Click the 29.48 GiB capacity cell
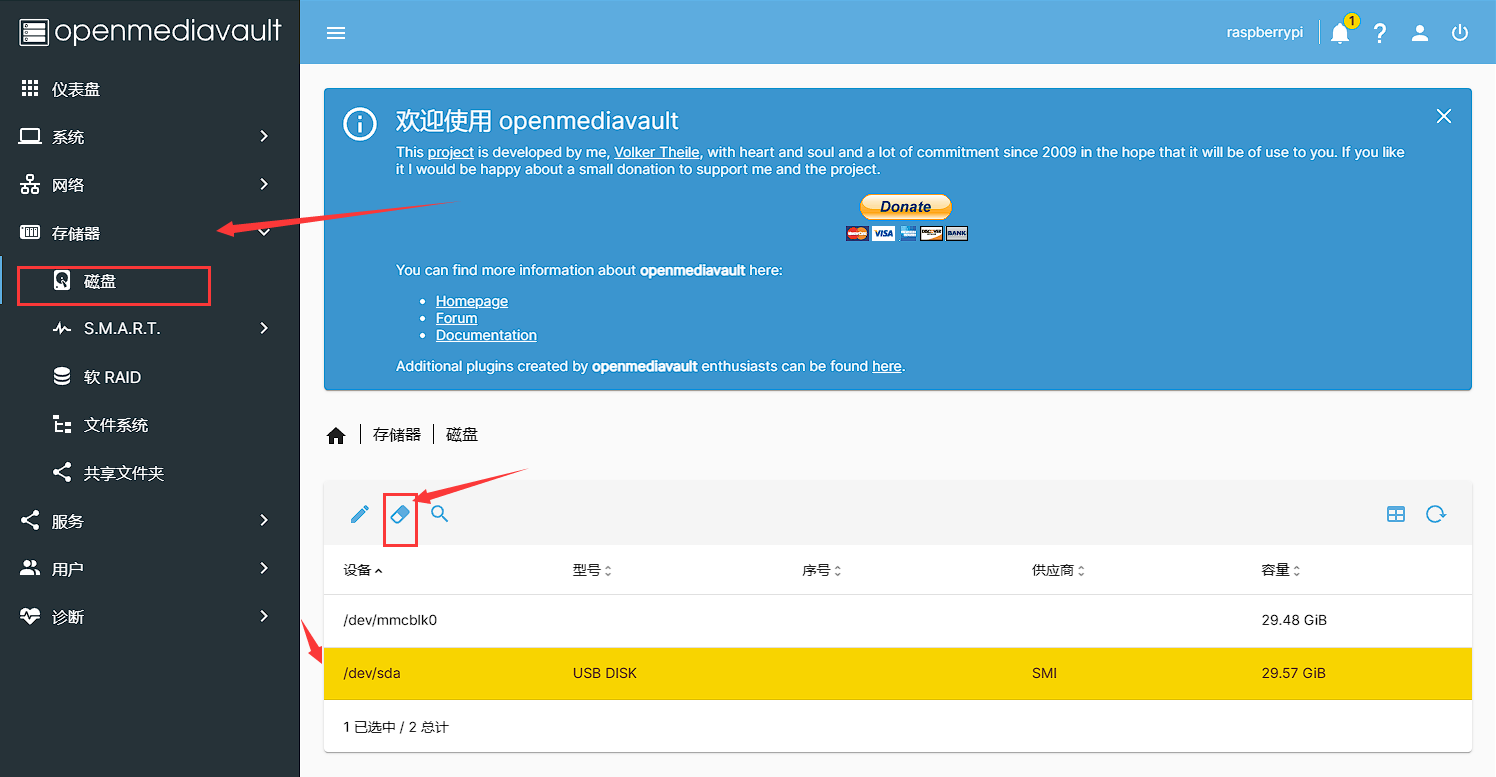The height and width of the screenshot is (777, 1496). click(x=1294, y=620)
